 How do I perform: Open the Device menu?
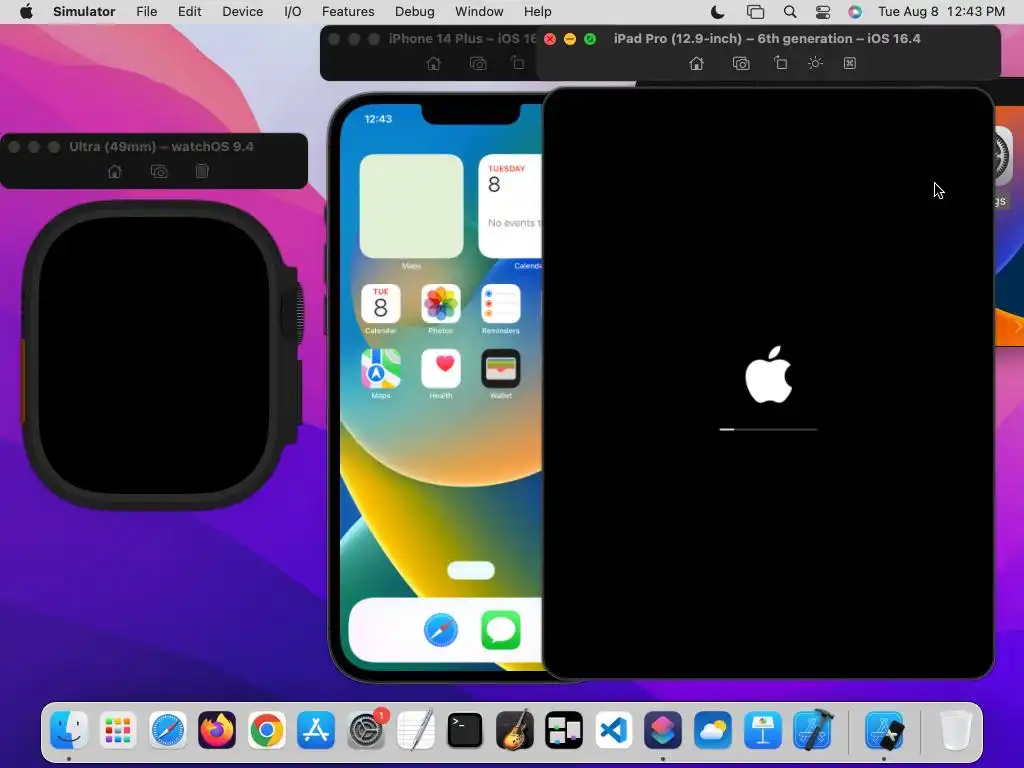(242, 12)
